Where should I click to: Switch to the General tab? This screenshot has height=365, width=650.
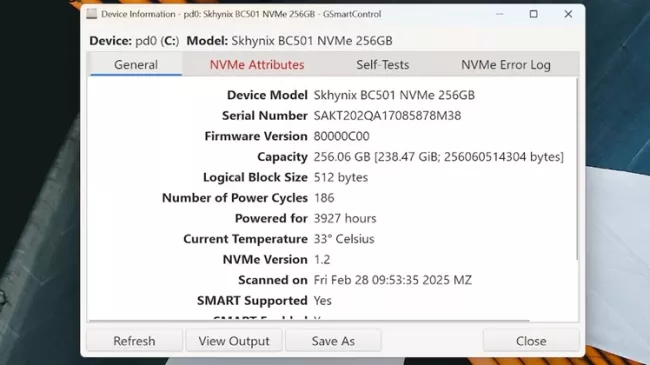click(x=136, y=65)
